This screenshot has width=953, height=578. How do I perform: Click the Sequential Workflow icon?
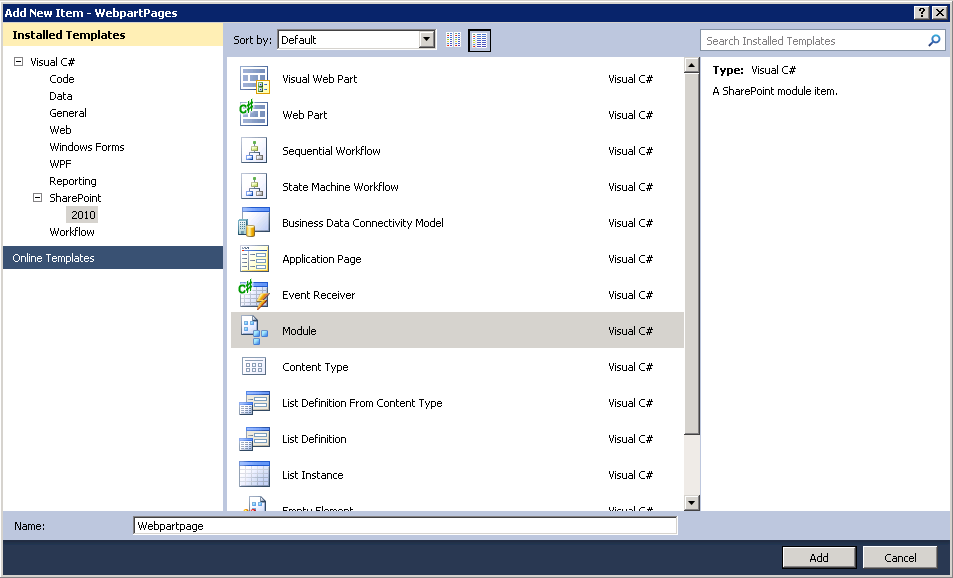[253, 151]
